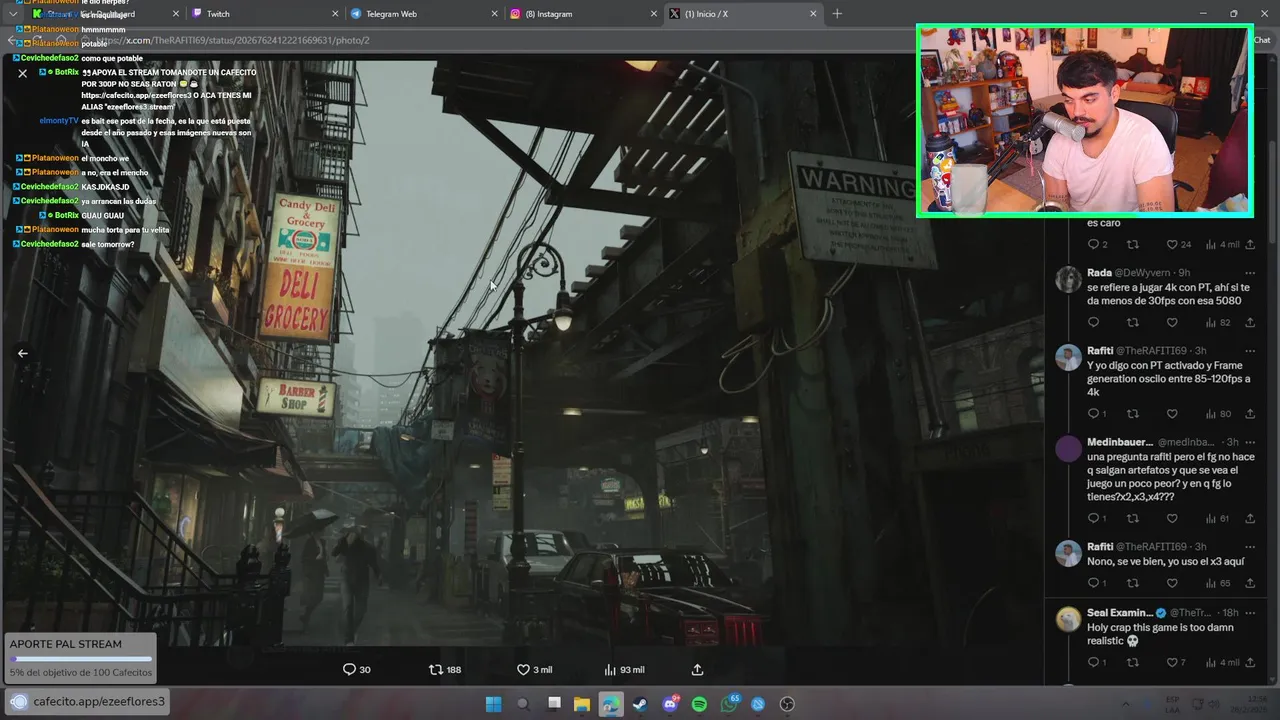
Task: Switch to the Instagram tab
Action: point(585,13)
